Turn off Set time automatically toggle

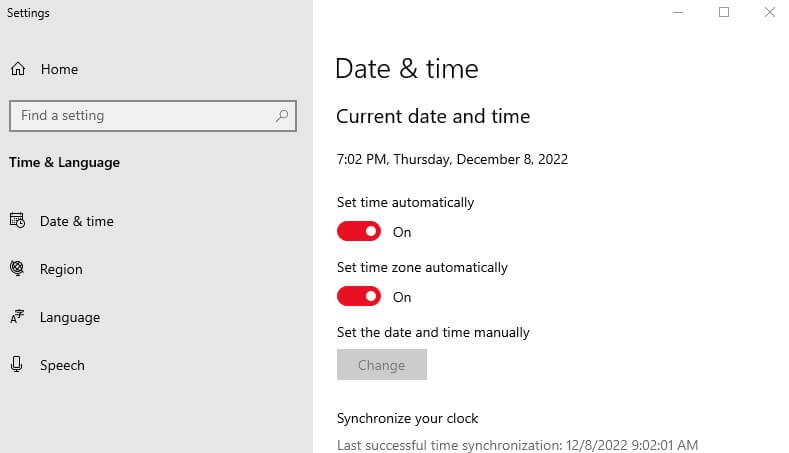(359, 232)
